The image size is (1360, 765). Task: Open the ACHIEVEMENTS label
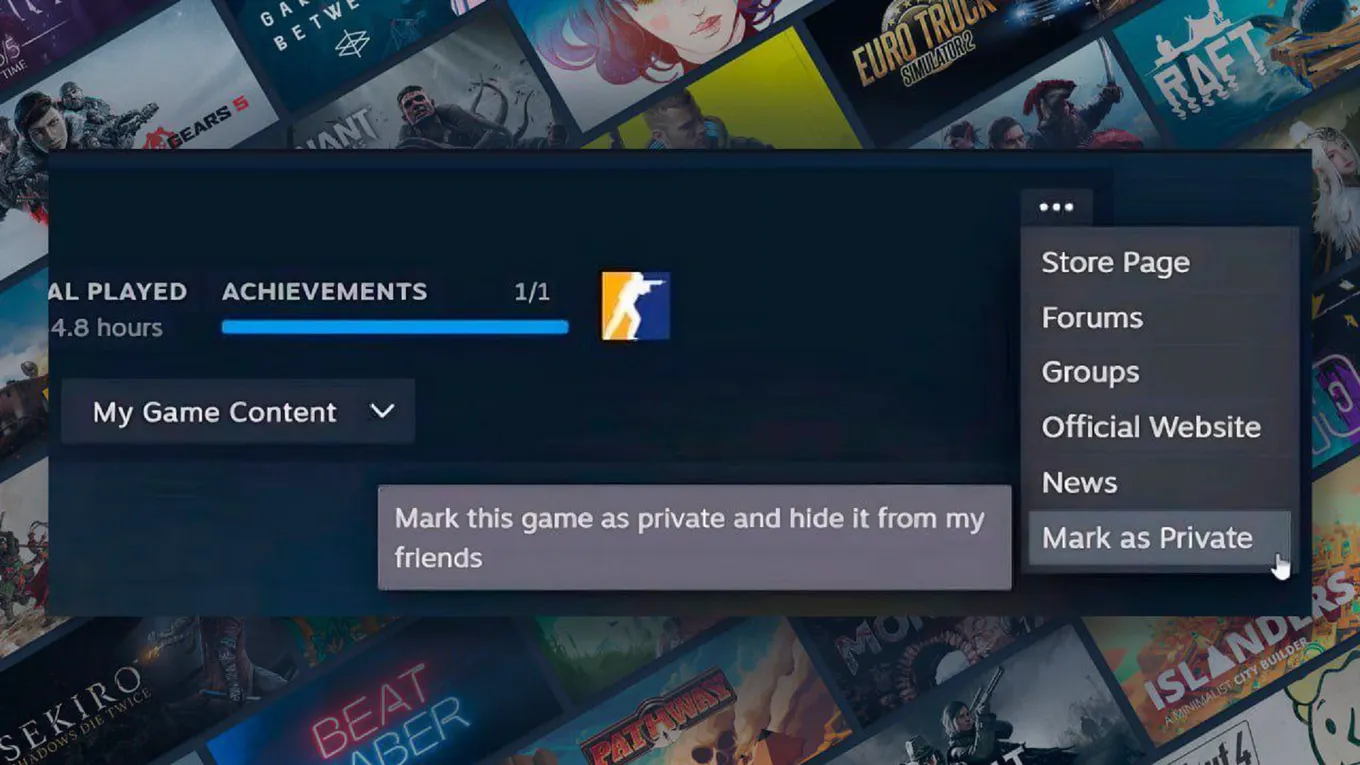[x=324, y=292]
